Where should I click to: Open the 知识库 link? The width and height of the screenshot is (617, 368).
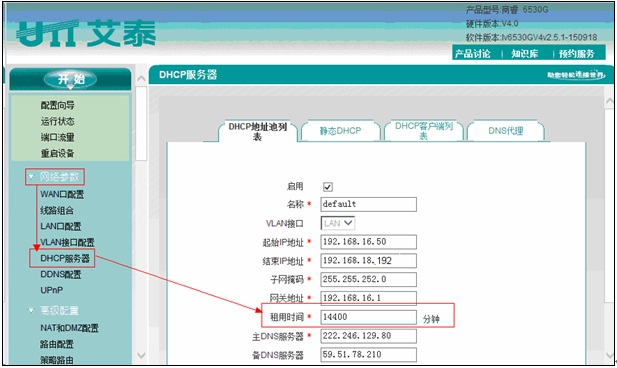(x=525, y=54)
